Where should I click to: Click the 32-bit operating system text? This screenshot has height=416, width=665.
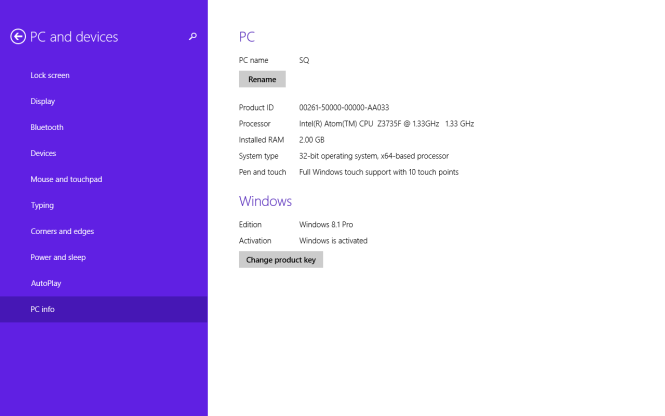pos(374,156)
